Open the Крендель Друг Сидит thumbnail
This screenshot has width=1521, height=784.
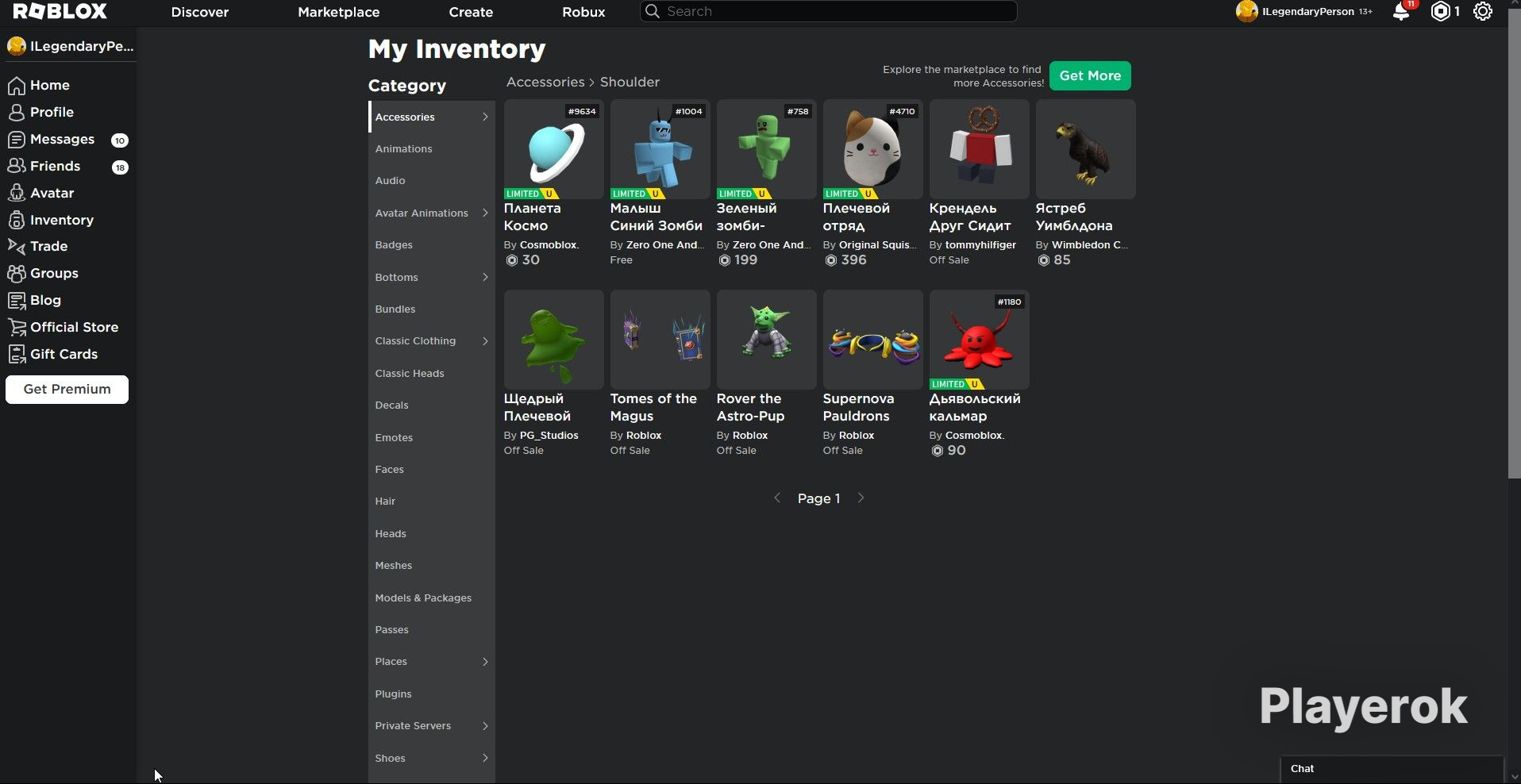click(980, 149)
